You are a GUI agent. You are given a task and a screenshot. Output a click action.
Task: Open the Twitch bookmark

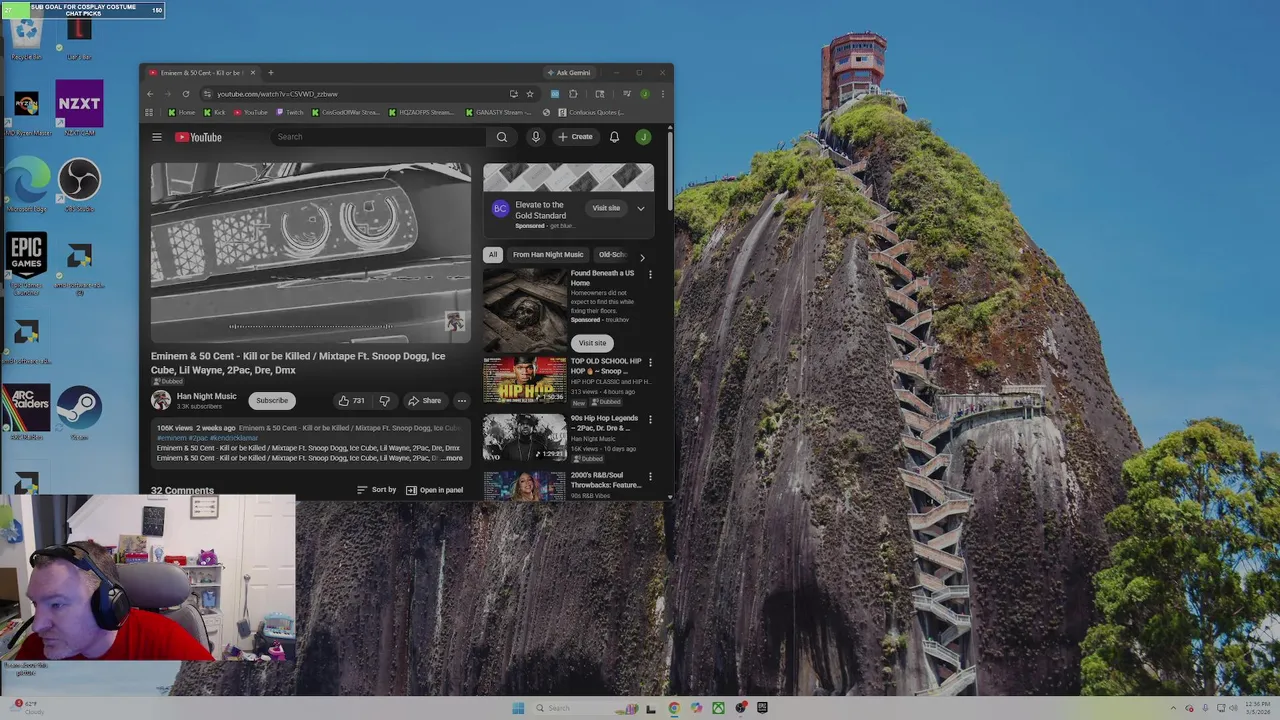coord(290,112)
